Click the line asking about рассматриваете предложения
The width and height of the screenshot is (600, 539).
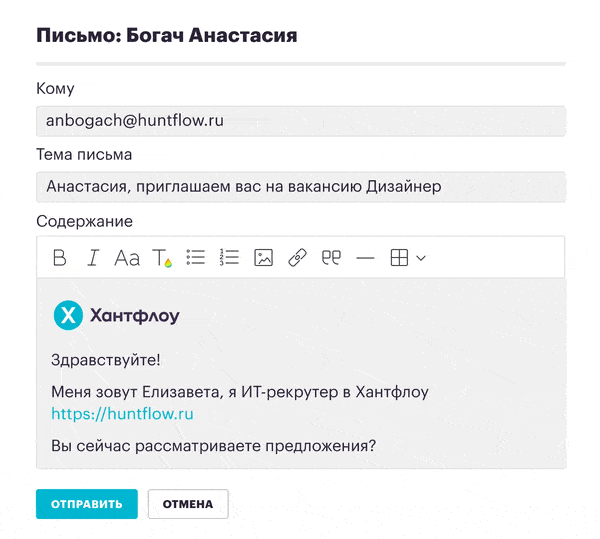[x=213, y=445]
